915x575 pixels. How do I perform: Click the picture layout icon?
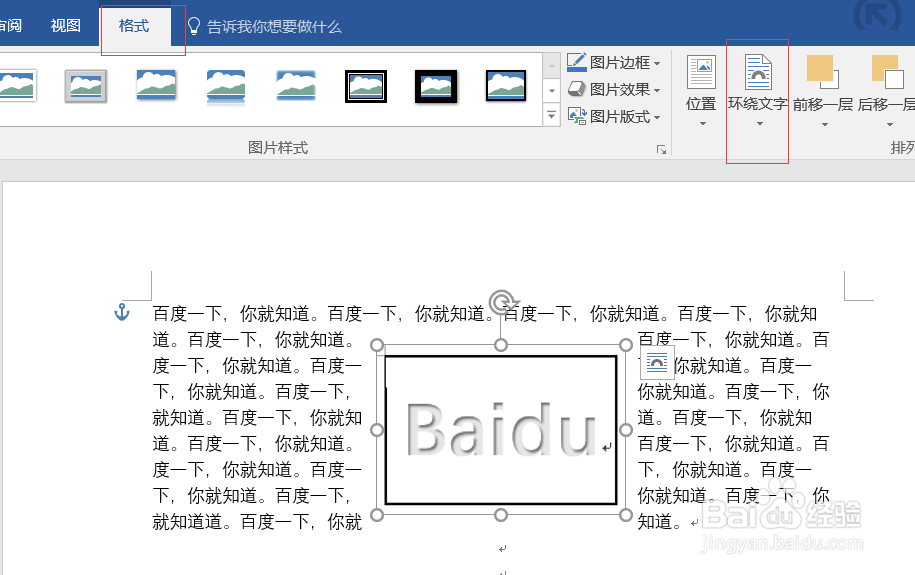pos(577,116)
